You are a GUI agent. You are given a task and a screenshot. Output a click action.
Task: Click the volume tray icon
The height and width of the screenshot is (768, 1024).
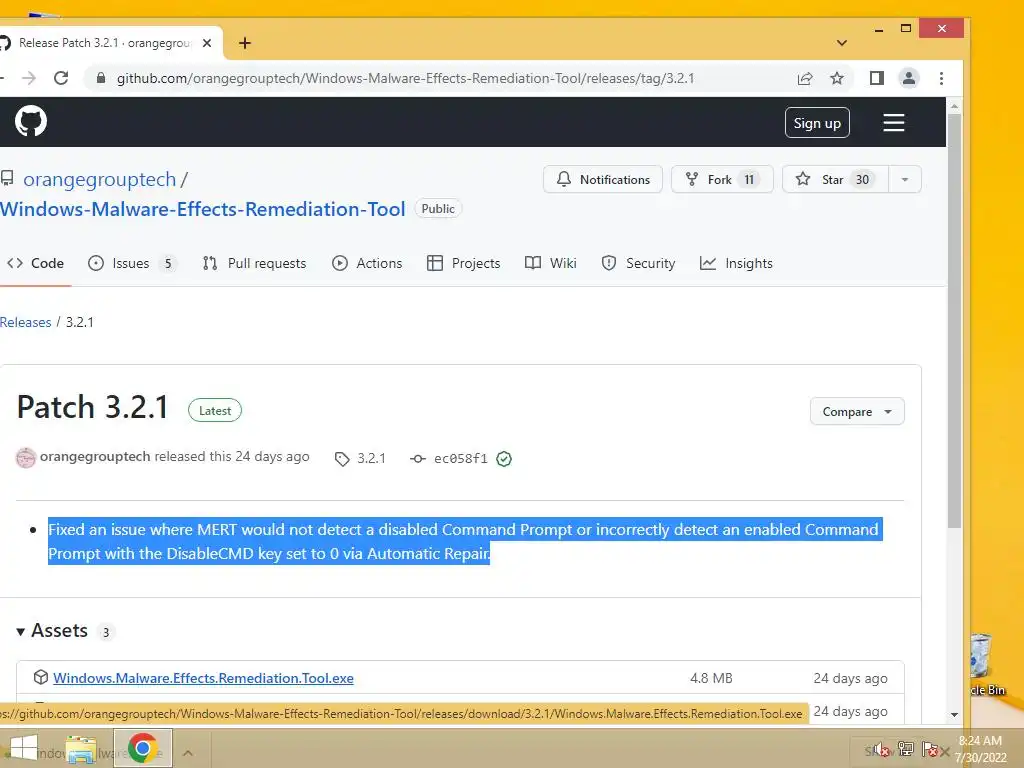pos(880,750)
